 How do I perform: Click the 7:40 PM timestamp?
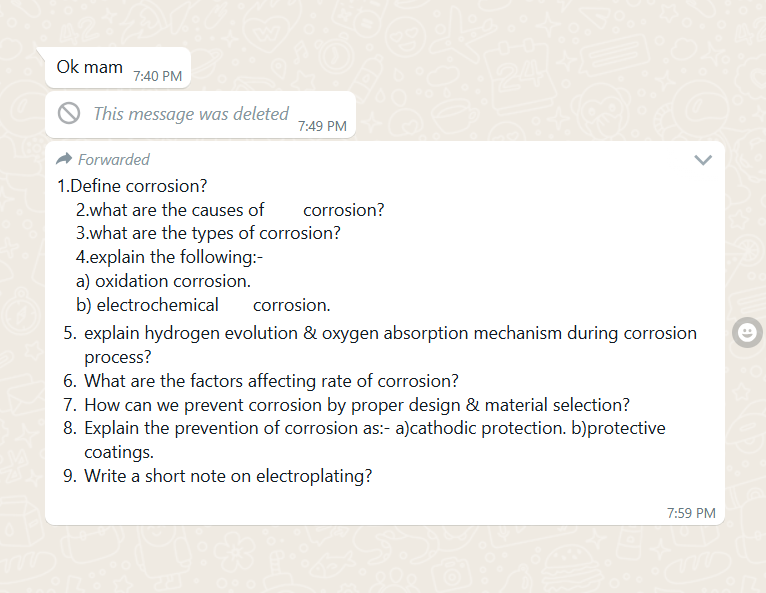[x=157, y=76]
